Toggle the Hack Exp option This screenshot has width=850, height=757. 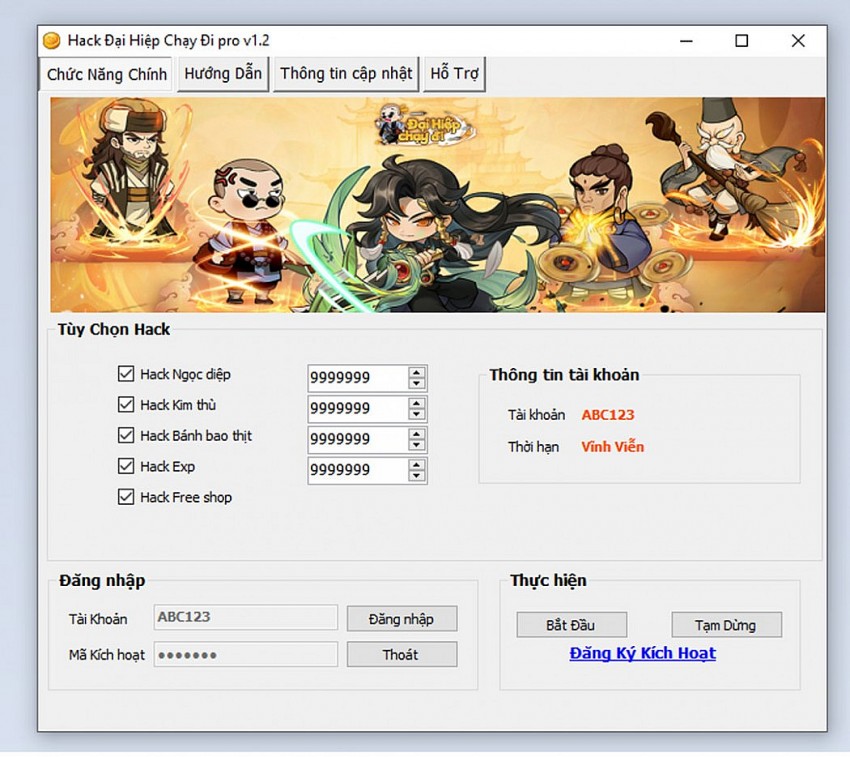126,466
